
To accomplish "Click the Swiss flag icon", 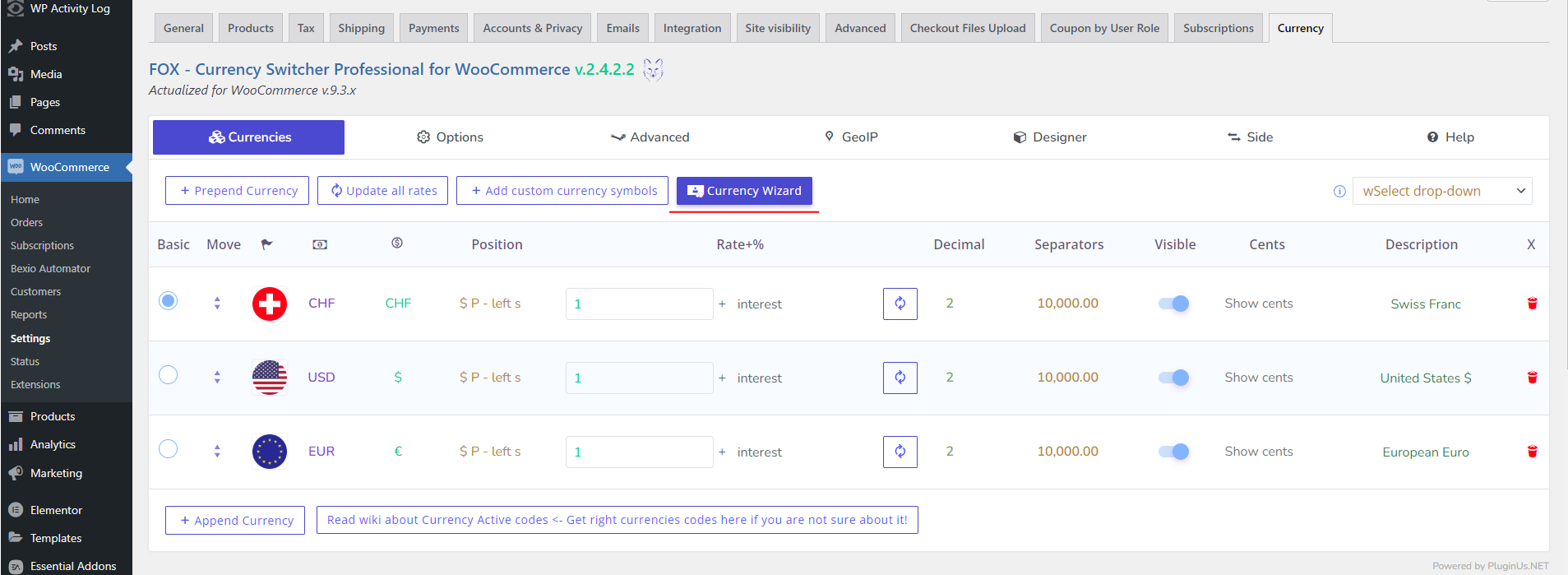I will (270, 304).
